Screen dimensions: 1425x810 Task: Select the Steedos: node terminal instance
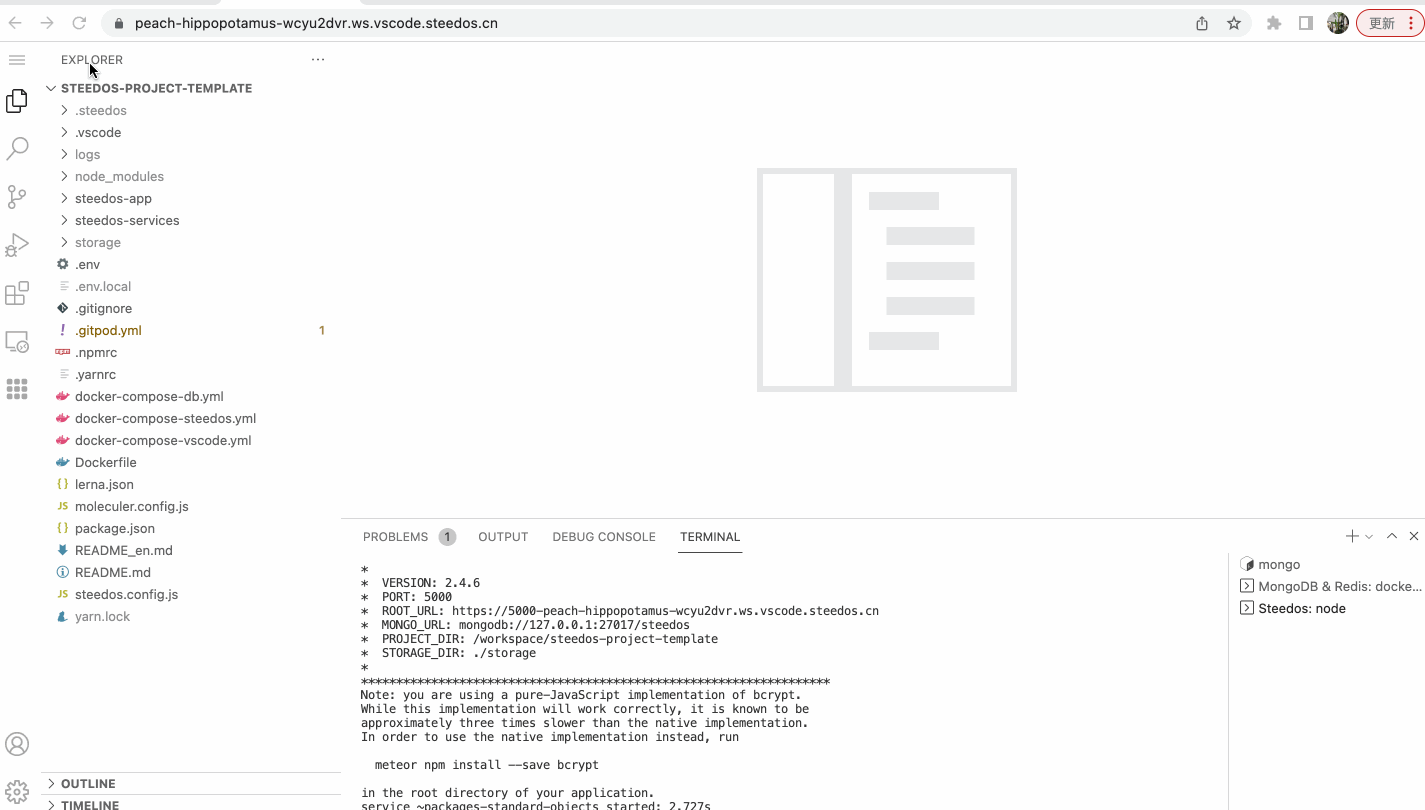pyautogui.click(x=1326, y=608)
